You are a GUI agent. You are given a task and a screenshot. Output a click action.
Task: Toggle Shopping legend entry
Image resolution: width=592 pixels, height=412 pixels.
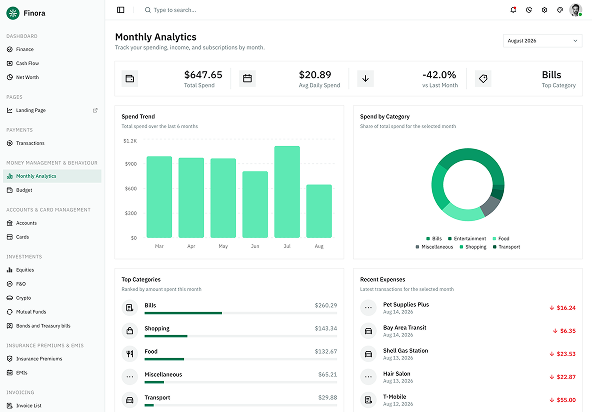pyautogui.click(x=473, y=247)
